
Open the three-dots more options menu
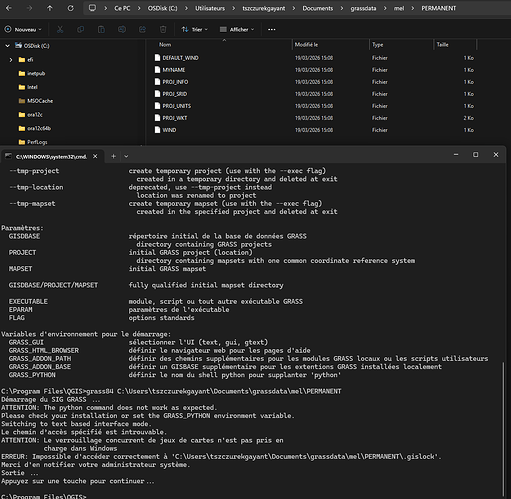[x=272, y=30]
